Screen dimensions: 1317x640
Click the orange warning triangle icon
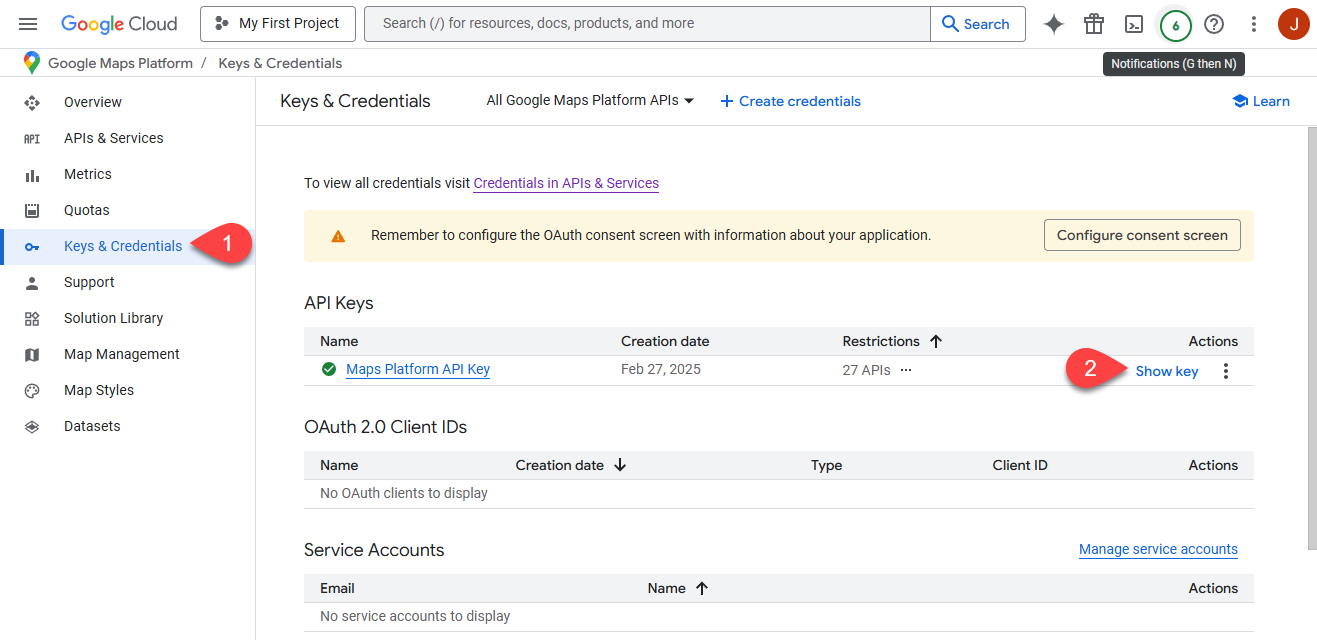338,236
